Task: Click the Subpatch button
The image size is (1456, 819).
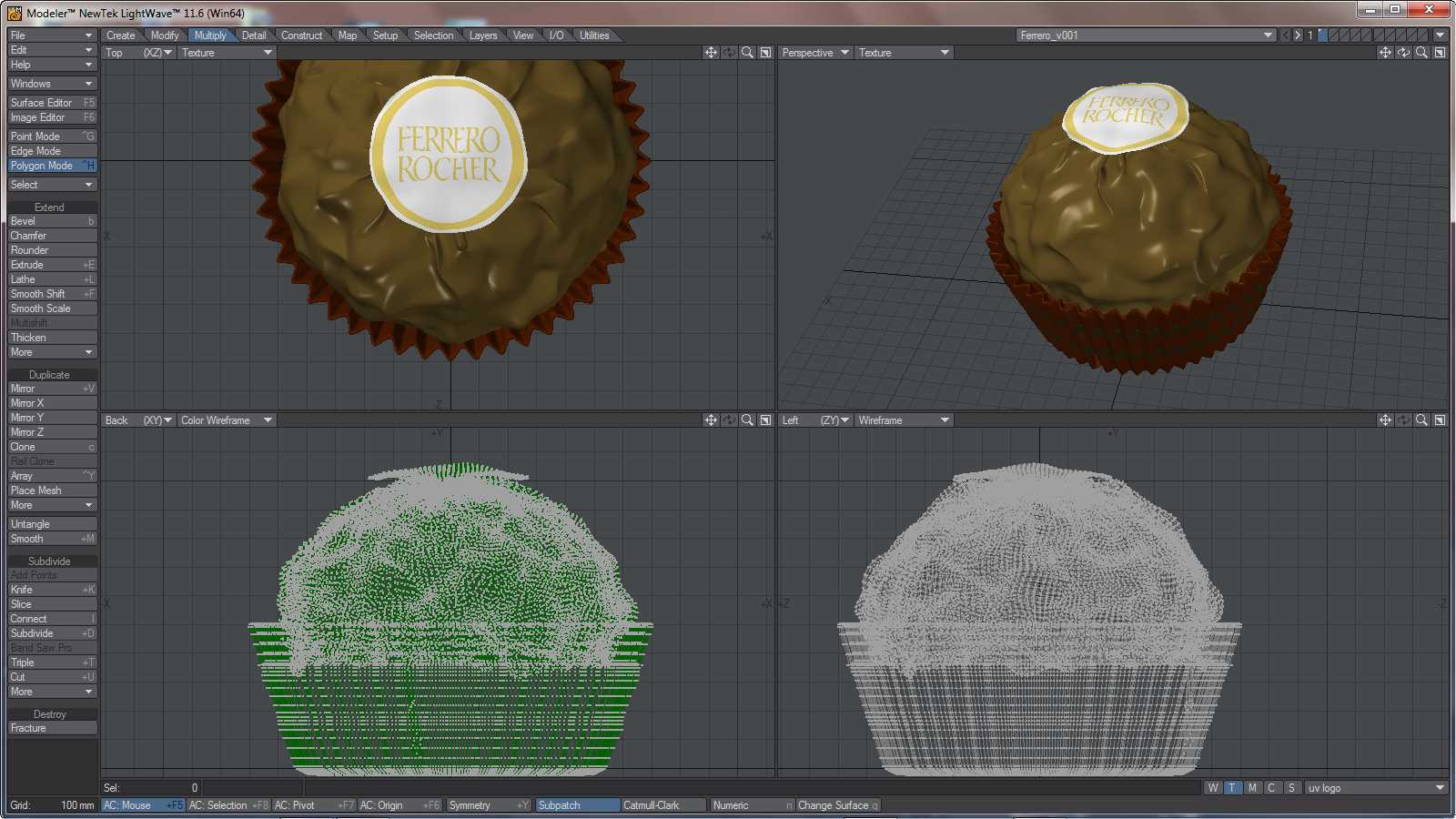Action: (x=577, y=805)
